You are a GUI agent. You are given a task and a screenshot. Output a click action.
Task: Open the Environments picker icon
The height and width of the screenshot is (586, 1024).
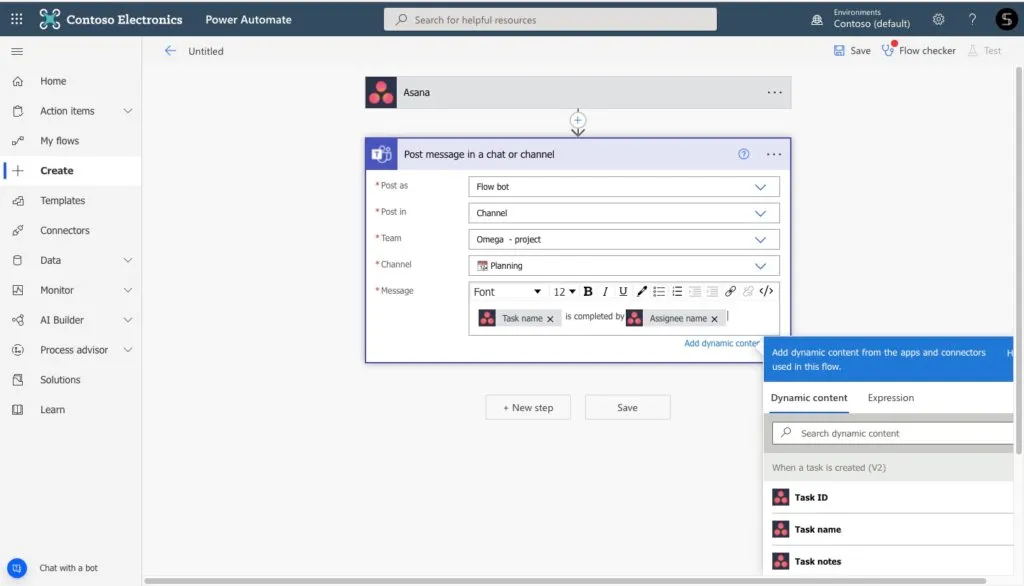[x=816, y=20]
